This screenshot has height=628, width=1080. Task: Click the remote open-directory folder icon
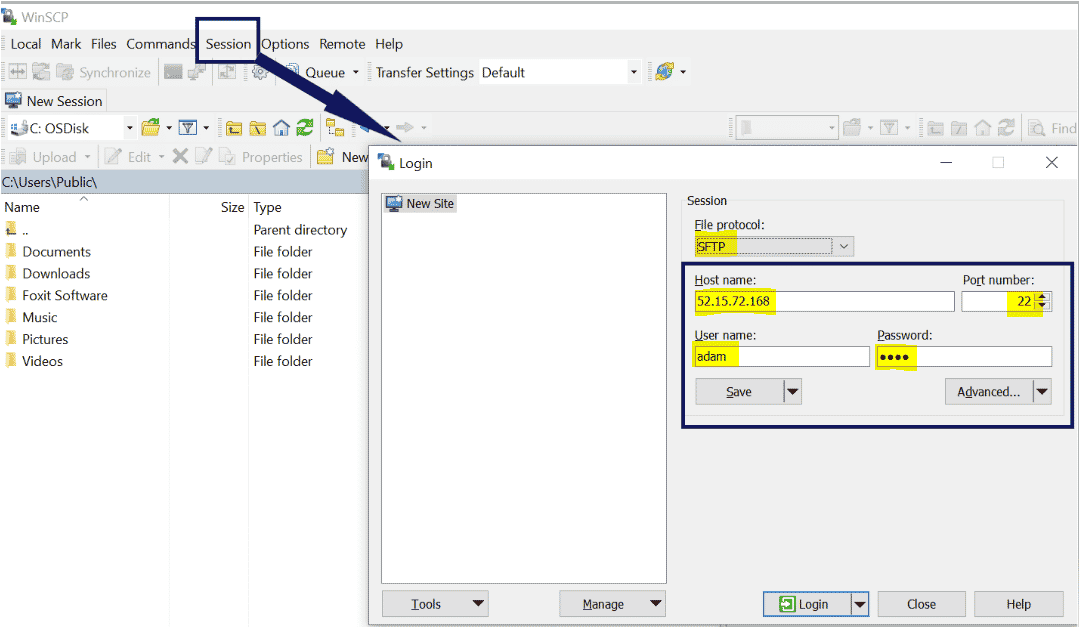pyautogui.click(x=852, y=127)
